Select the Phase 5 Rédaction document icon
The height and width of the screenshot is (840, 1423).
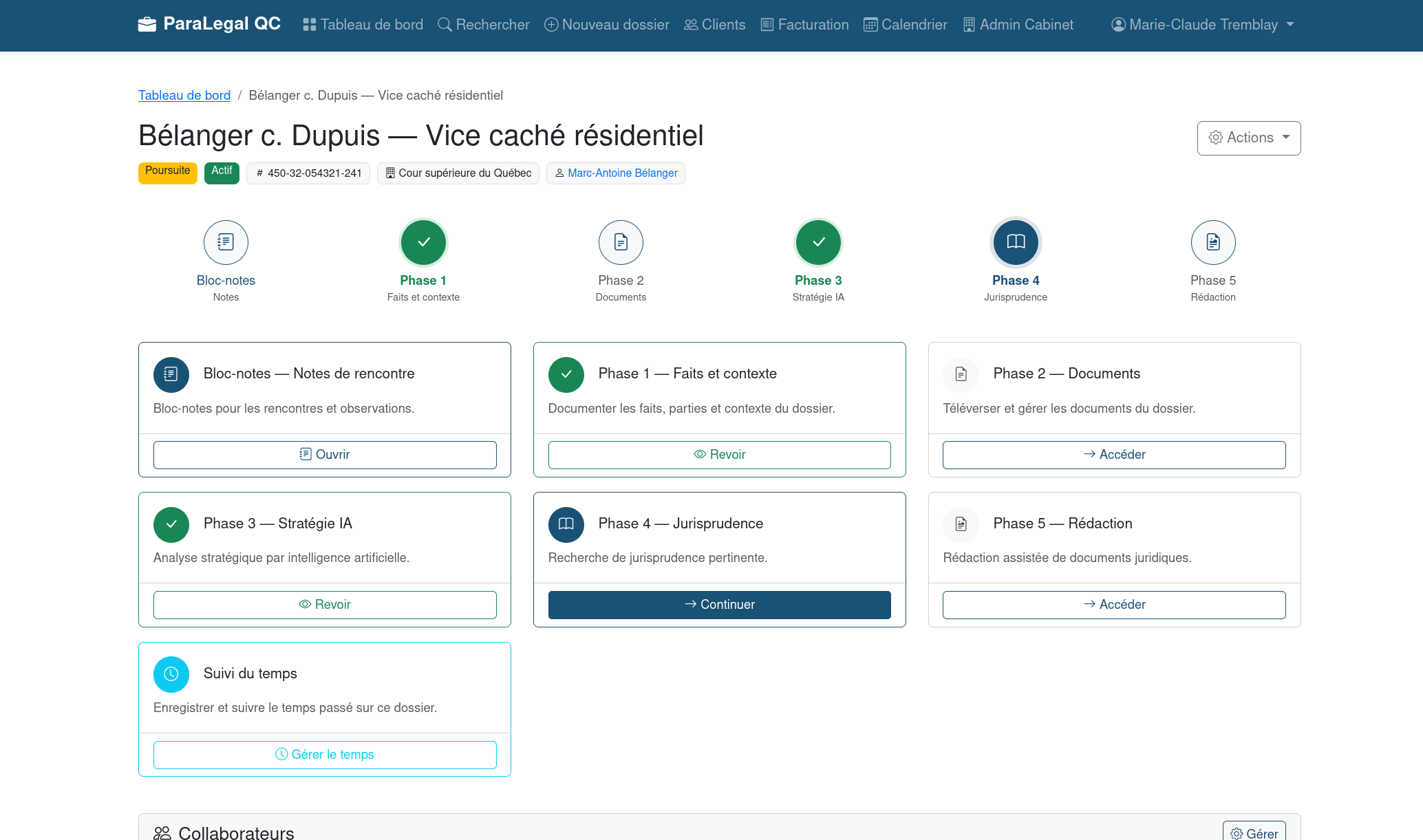(x=1213, y=242)
